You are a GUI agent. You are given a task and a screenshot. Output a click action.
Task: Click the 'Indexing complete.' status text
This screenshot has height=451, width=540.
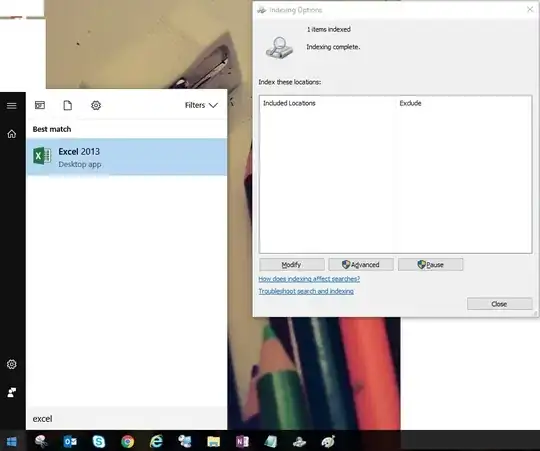tap(333, 47)
